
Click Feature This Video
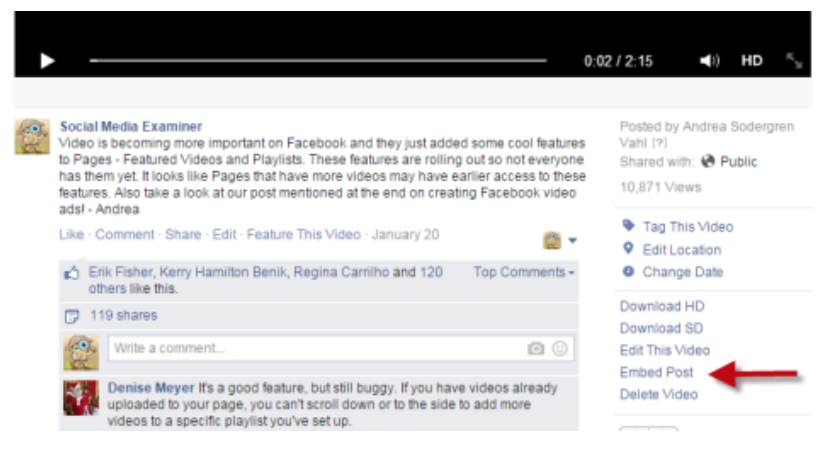(303, 234)
